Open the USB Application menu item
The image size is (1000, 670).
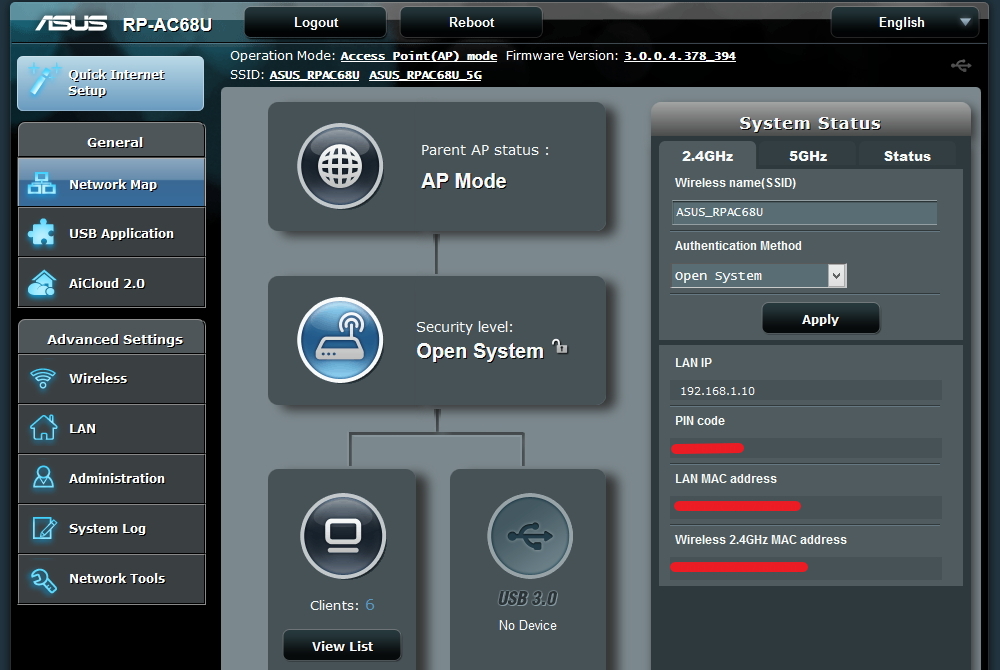pyautogui.click(x=112, y=233)
